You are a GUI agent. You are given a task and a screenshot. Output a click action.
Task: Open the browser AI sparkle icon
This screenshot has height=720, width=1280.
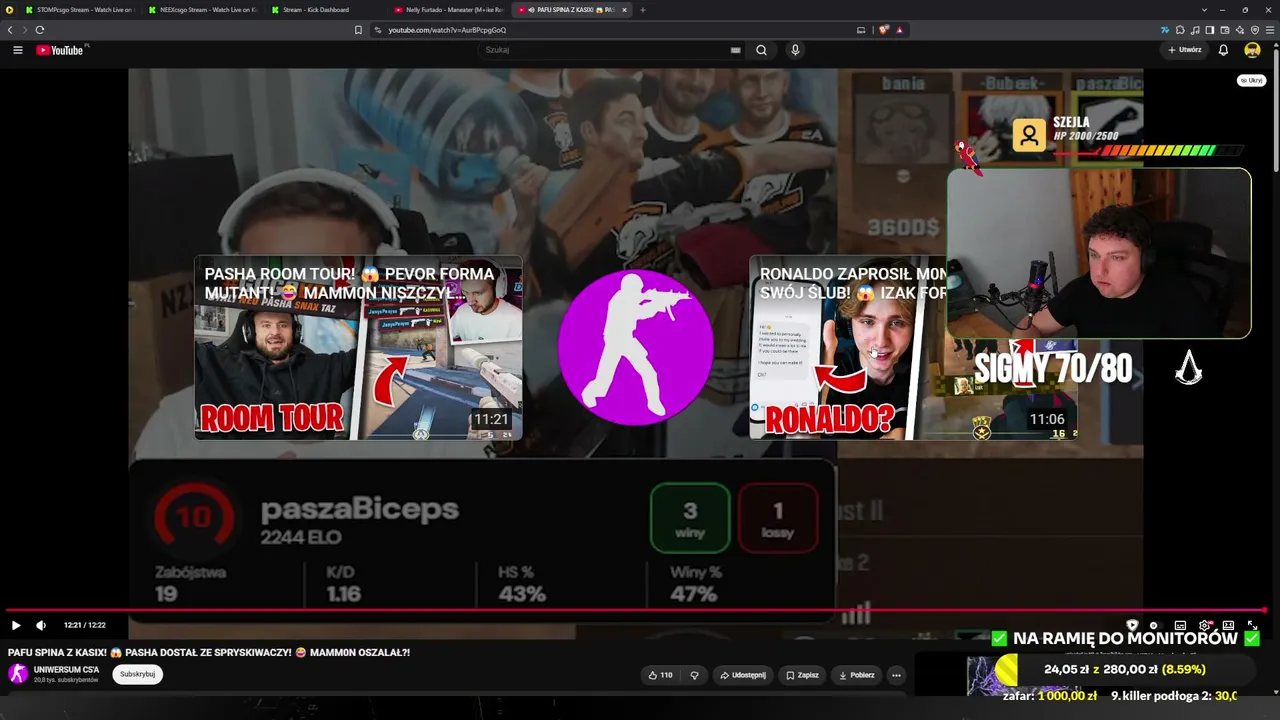(1240, 30)
